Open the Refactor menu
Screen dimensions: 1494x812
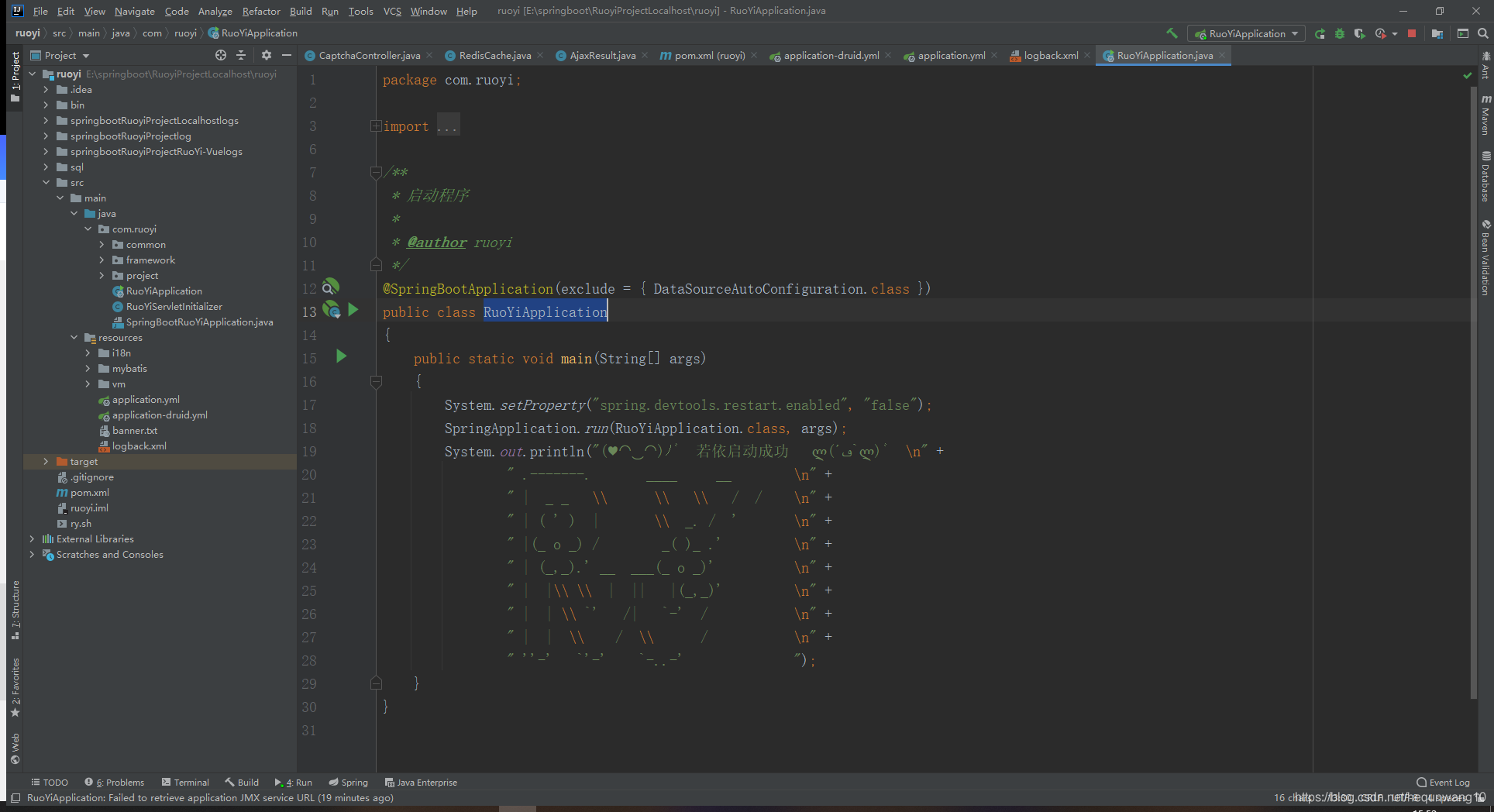pyautogui.click(x=261, y=11)
